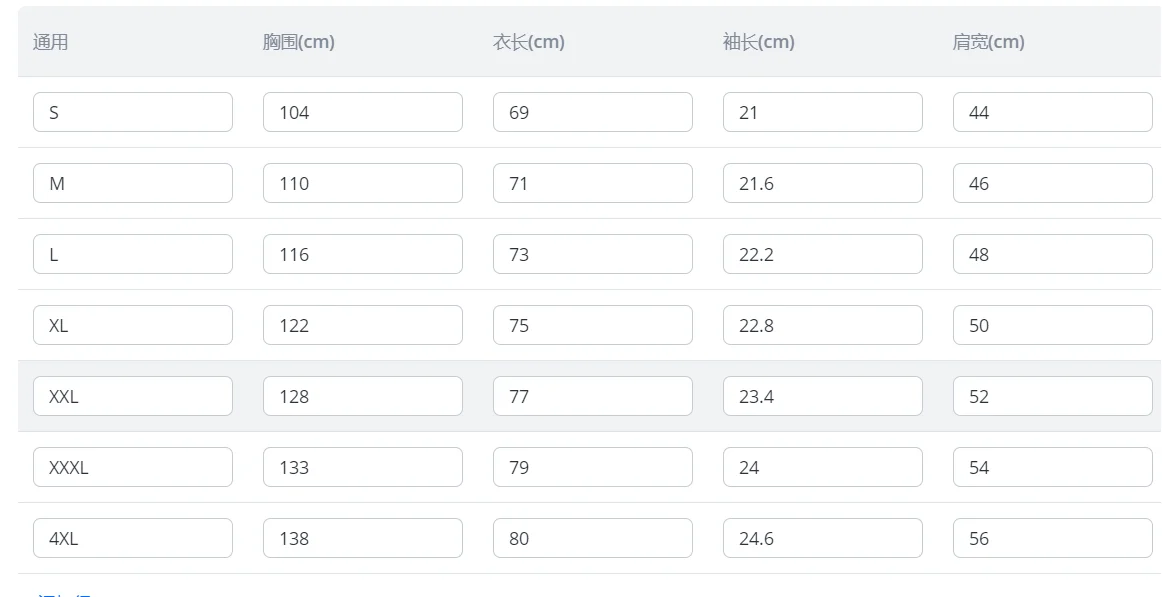The image size is (1162, 597).
Task: Click the 袖长 field showing 22.2
Action: tap(822, 254)
